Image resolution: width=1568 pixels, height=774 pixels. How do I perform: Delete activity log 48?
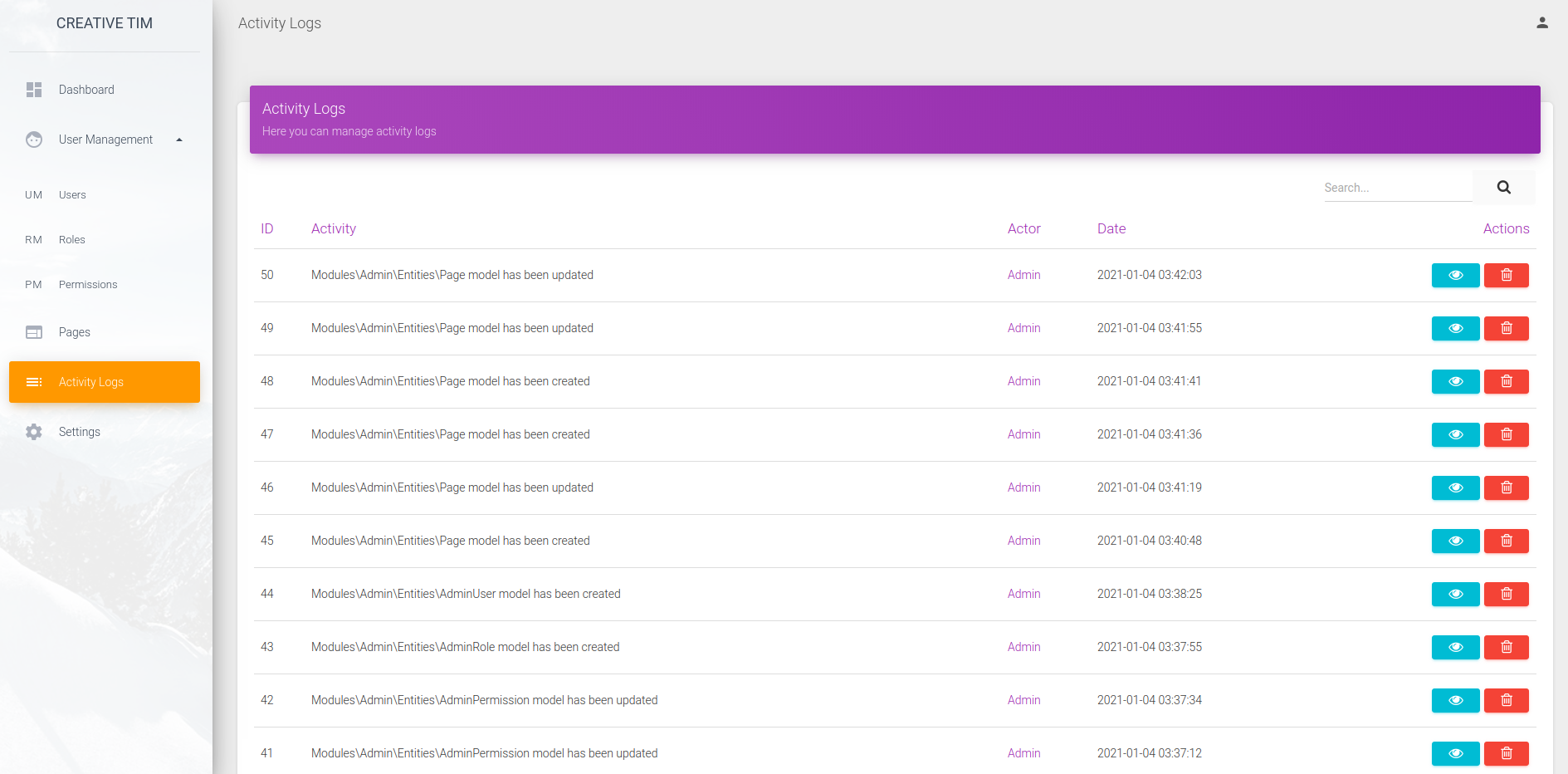[x=1506, y=381]
